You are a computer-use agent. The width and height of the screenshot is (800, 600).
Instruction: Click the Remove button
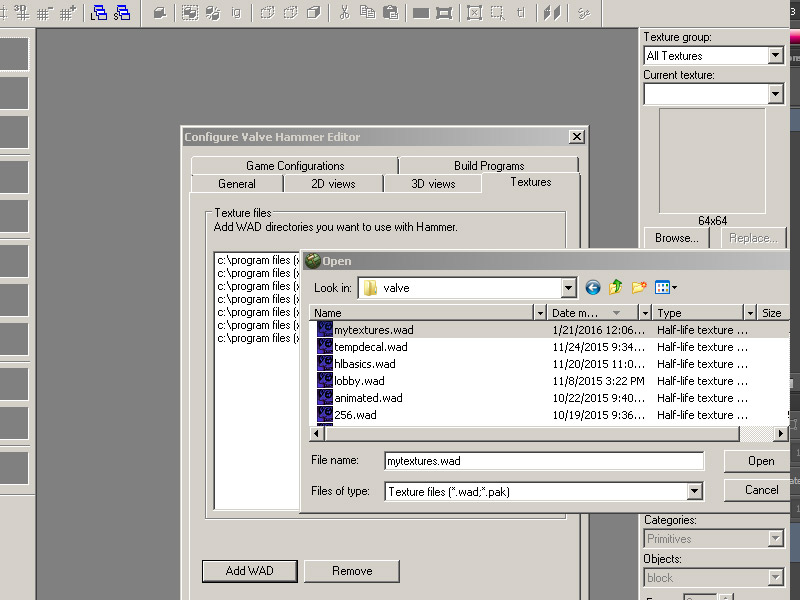[x=352, y=571]
